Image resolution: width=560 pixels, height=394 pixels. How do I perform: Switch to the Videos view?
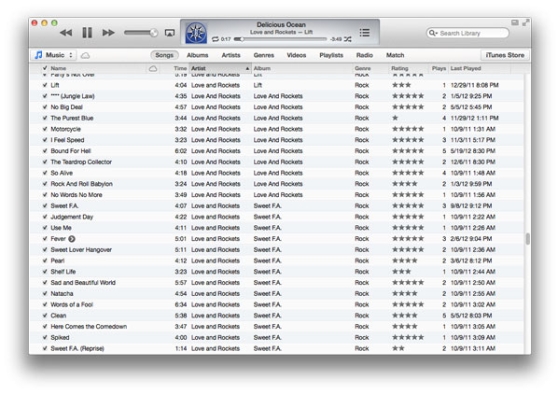[x=296, y=55]
